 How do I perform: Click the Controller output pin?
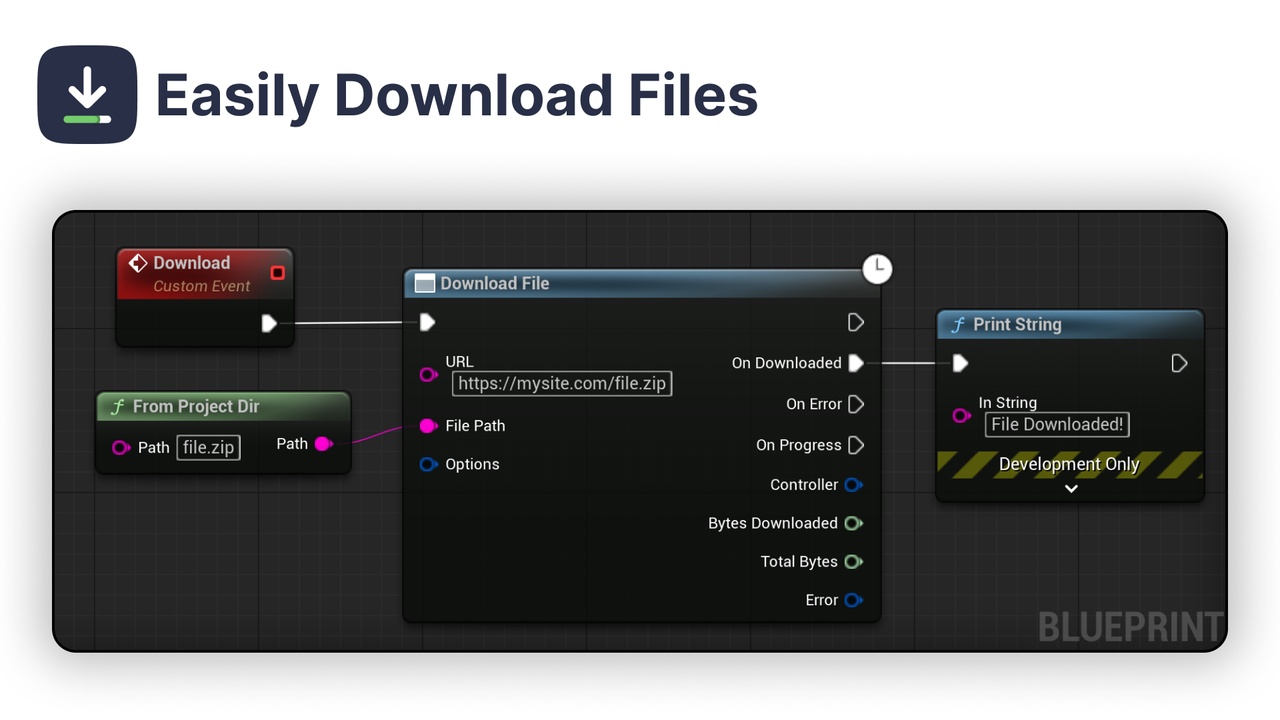(854, 485)
